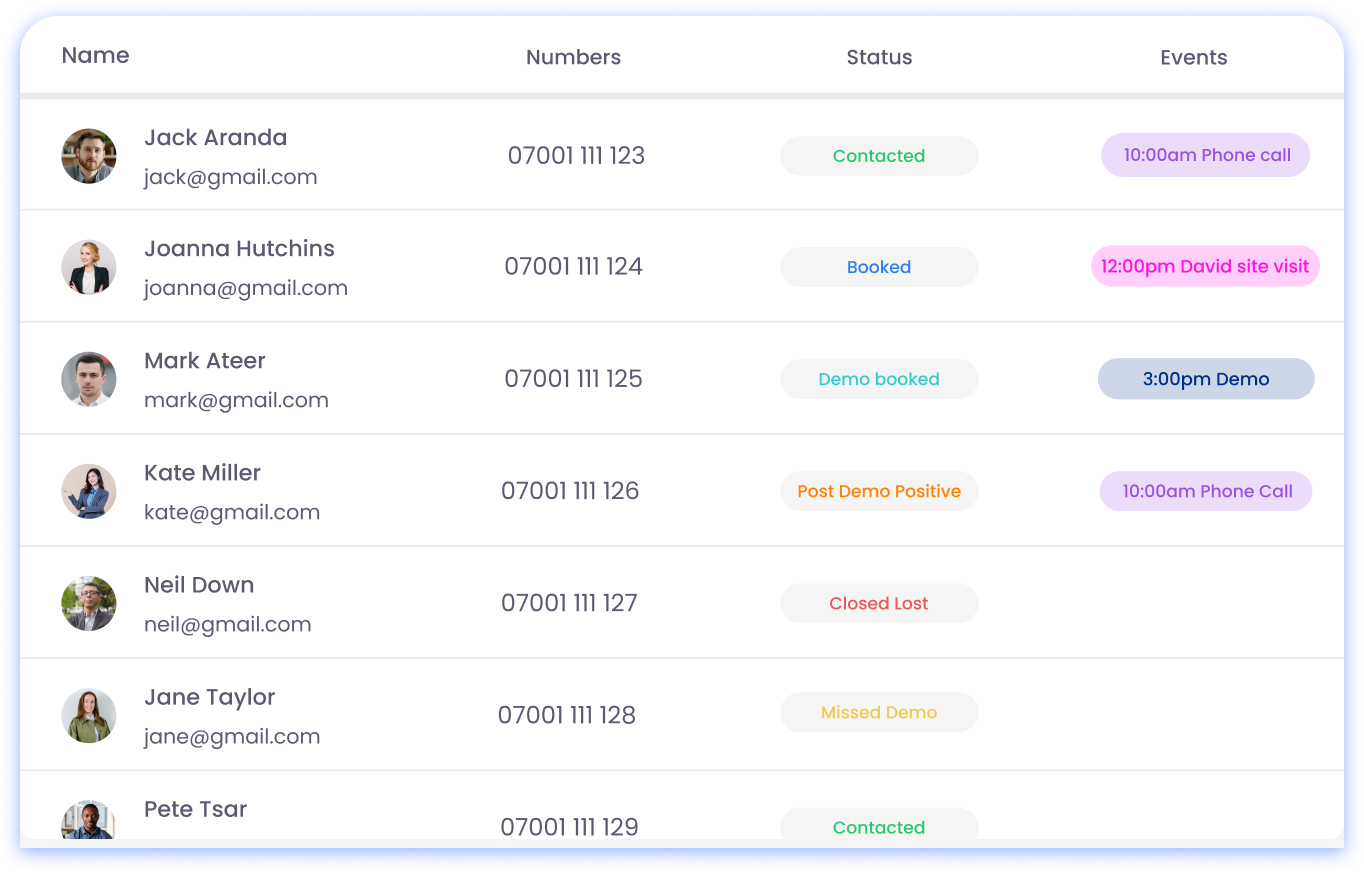The height and width of the screenshot is (872, 1364).
Task: Select Jane Taylor's profile picture
Action: click(x=89, y=716)
